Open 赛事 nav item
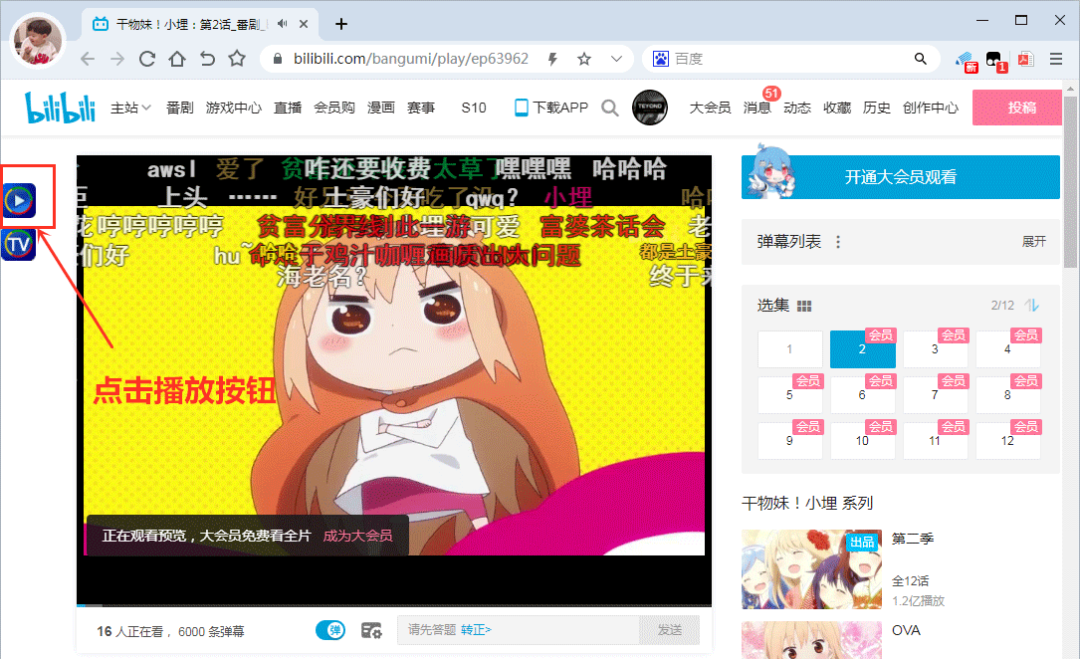 pyautogui.click(x=421, y=108)
